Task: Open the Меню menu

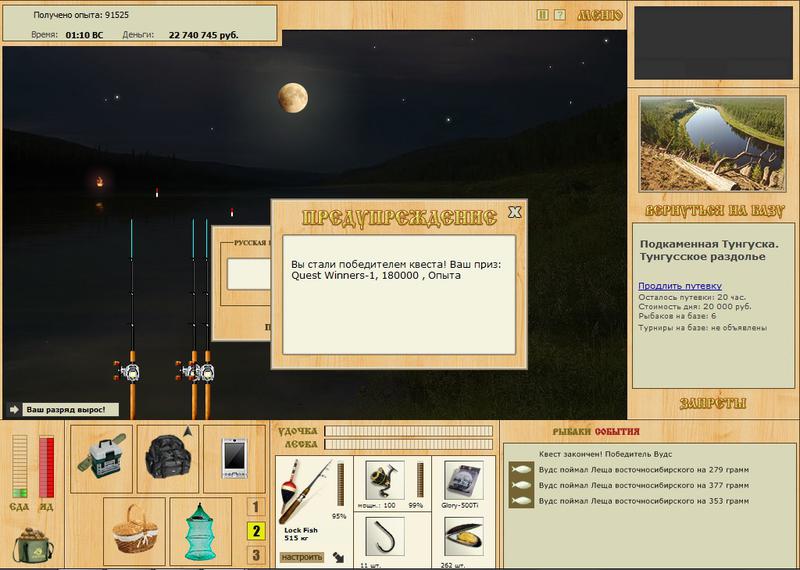Action: point(600,15)
